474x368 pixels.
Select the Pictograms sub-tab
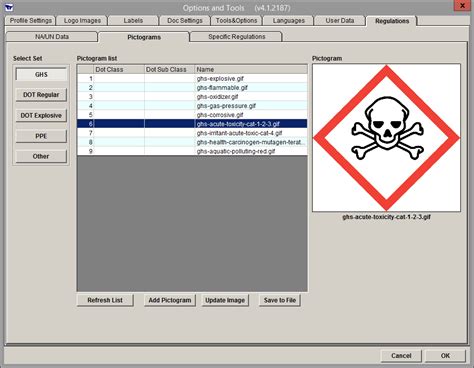(x=144, y=37)
